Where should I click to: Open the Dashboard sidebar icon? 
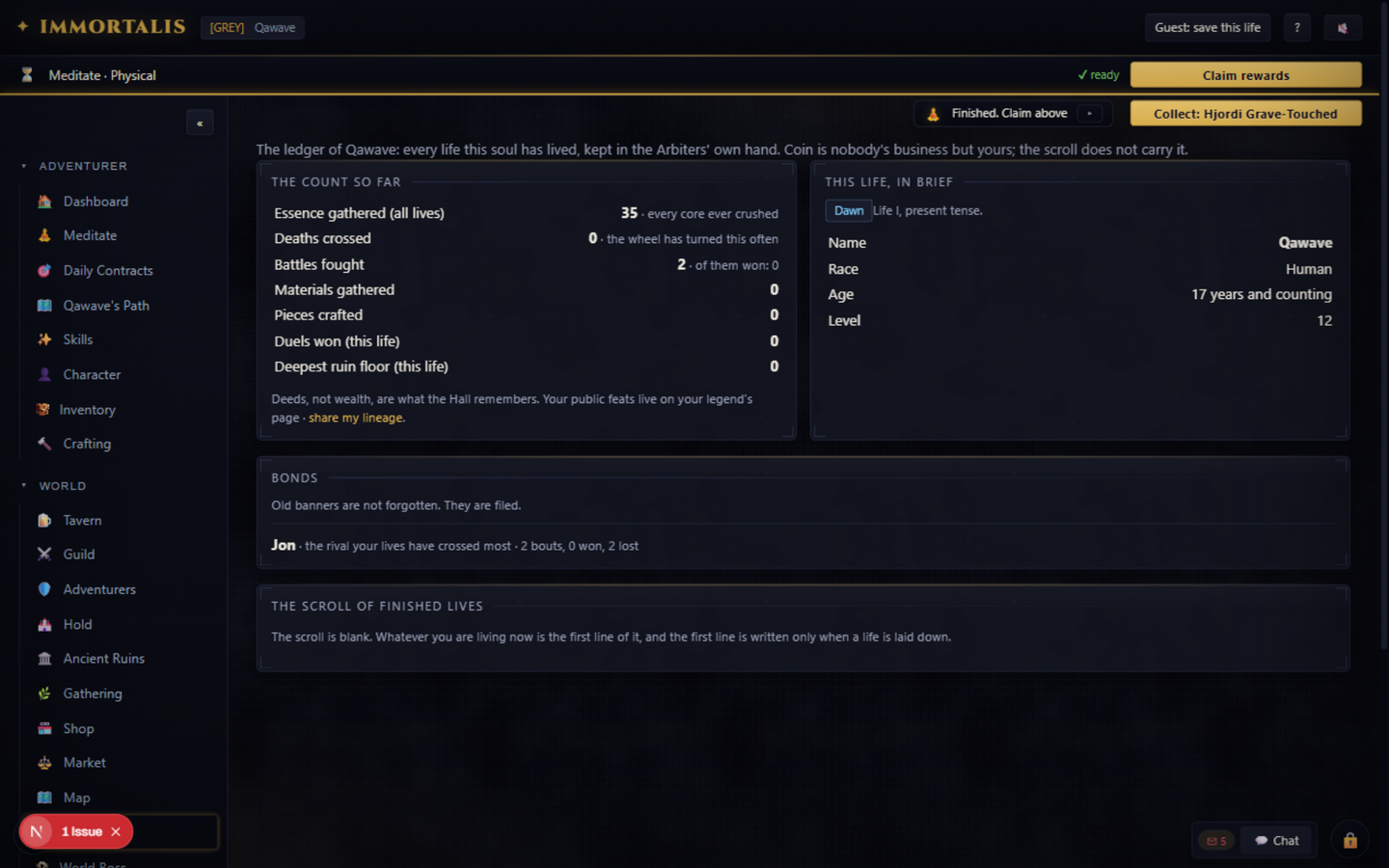pyautogui.click(x=44, y=202)
